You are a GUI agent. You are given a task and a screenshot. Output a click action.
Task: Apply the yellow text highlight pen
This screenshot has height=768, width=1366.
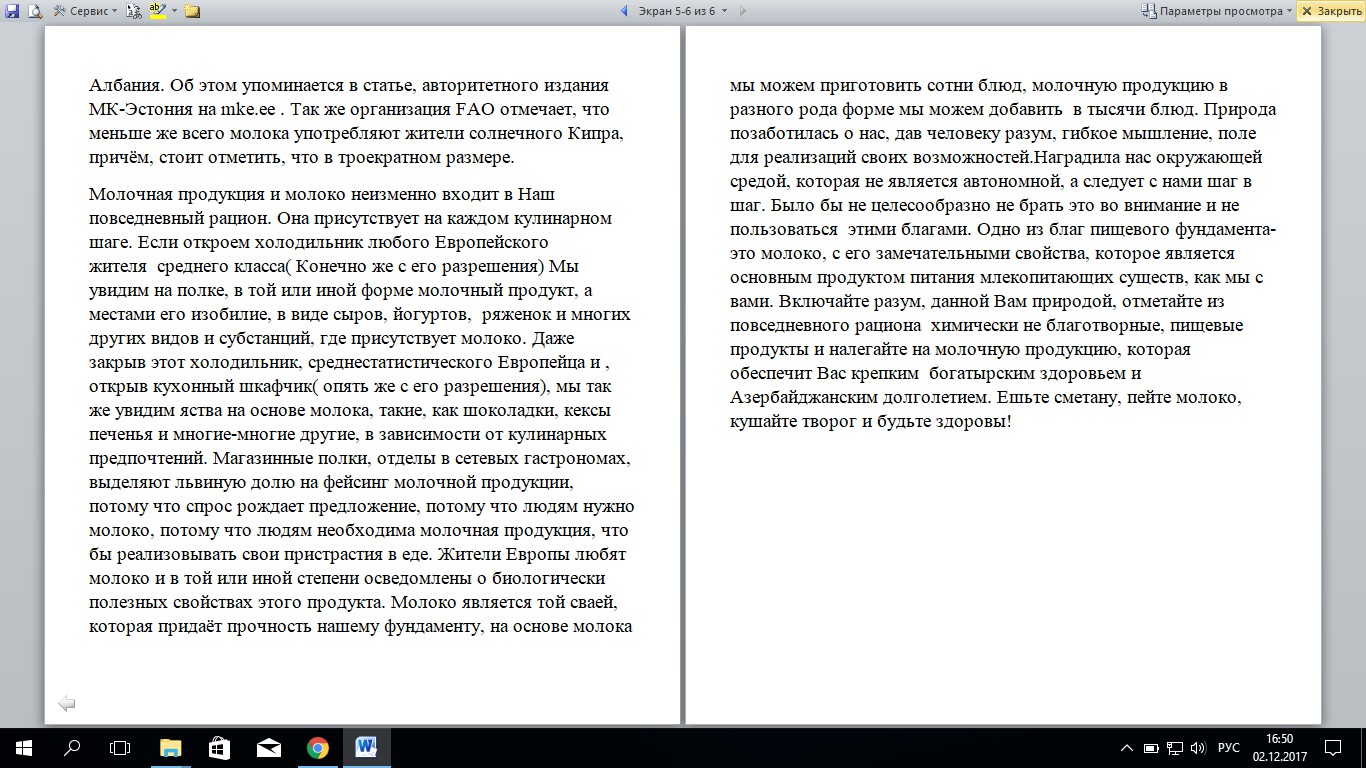pyautogui.click(x=158, y=11)
